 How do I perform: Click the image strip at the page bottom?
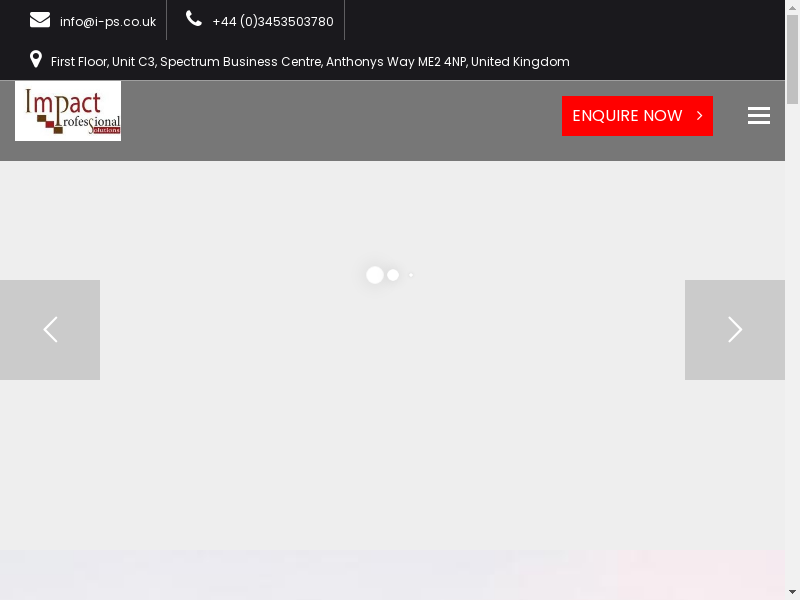390,576
